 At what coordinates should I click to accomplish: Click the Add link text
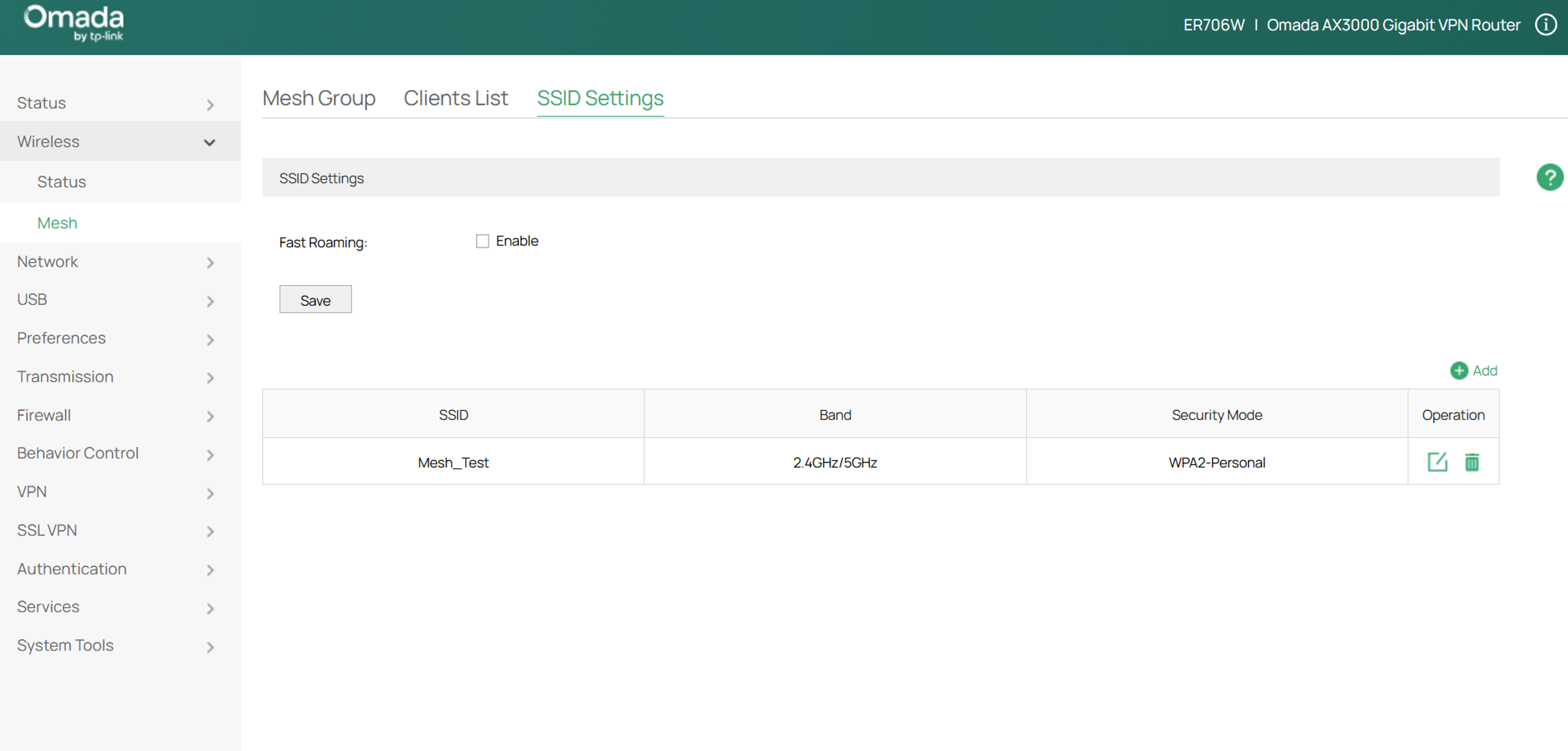1485,371
